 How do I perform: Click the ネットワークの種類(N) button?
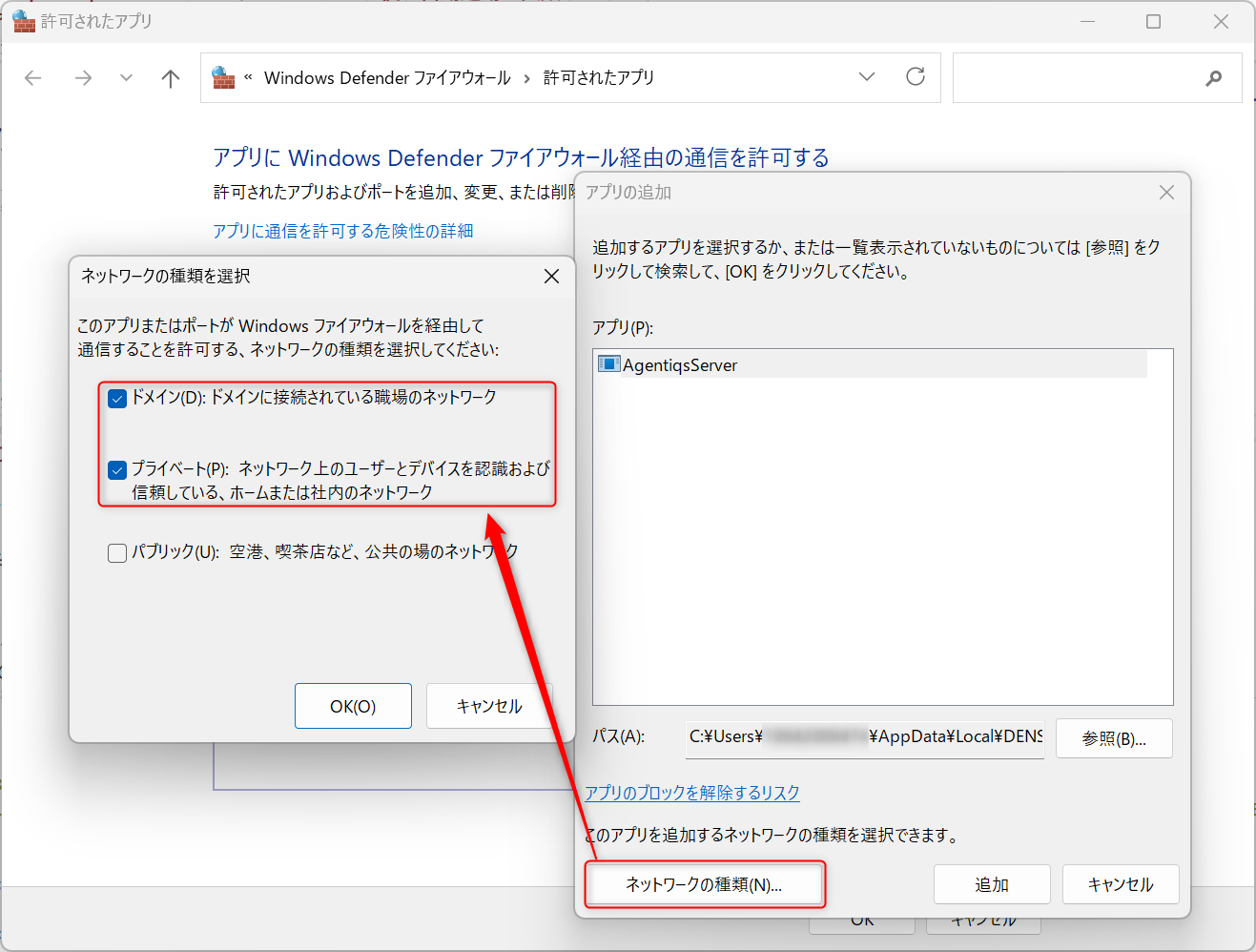[704, 884]
